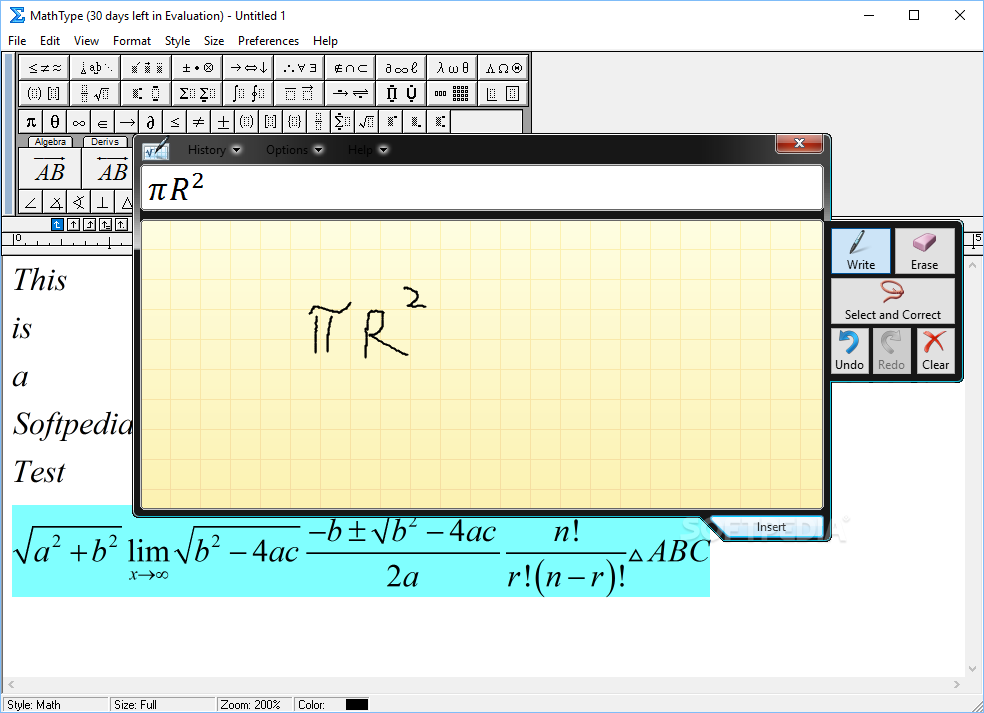Open the Style menu

click(177, 41)
